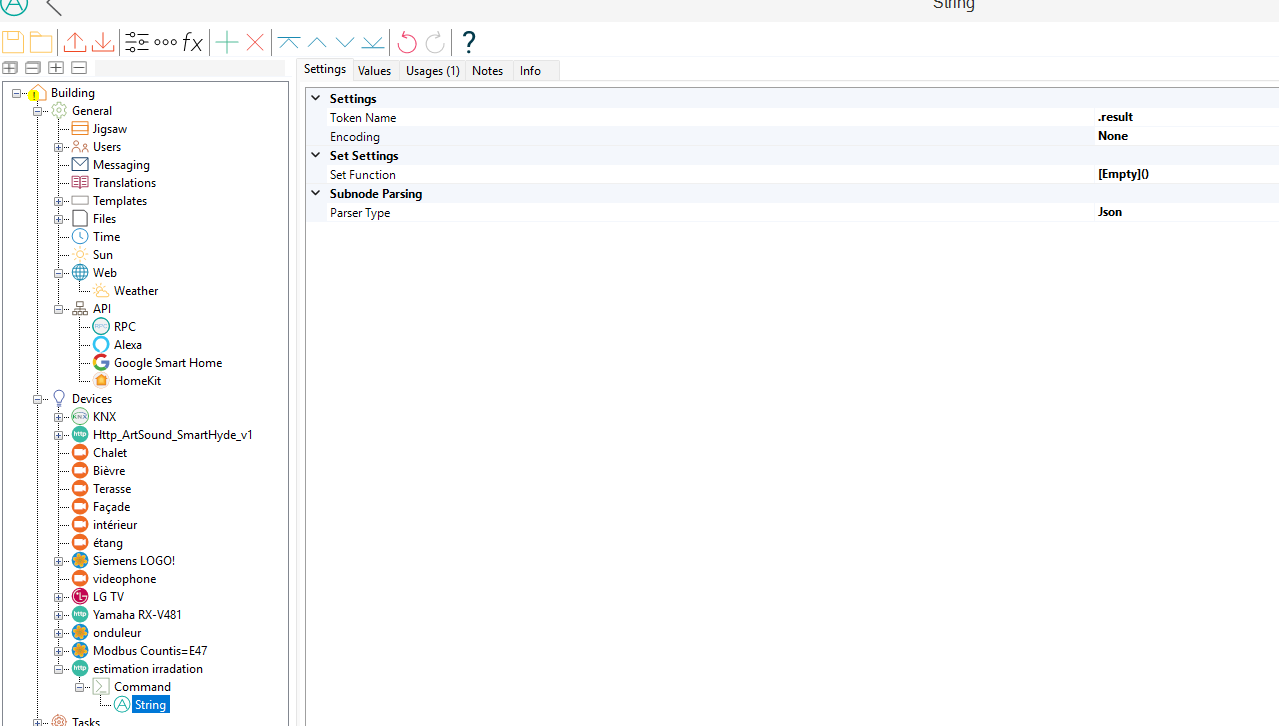Open help with the question mark icon
The image size is (1279, 726).
pyautogui.click(x=468, y=42)
